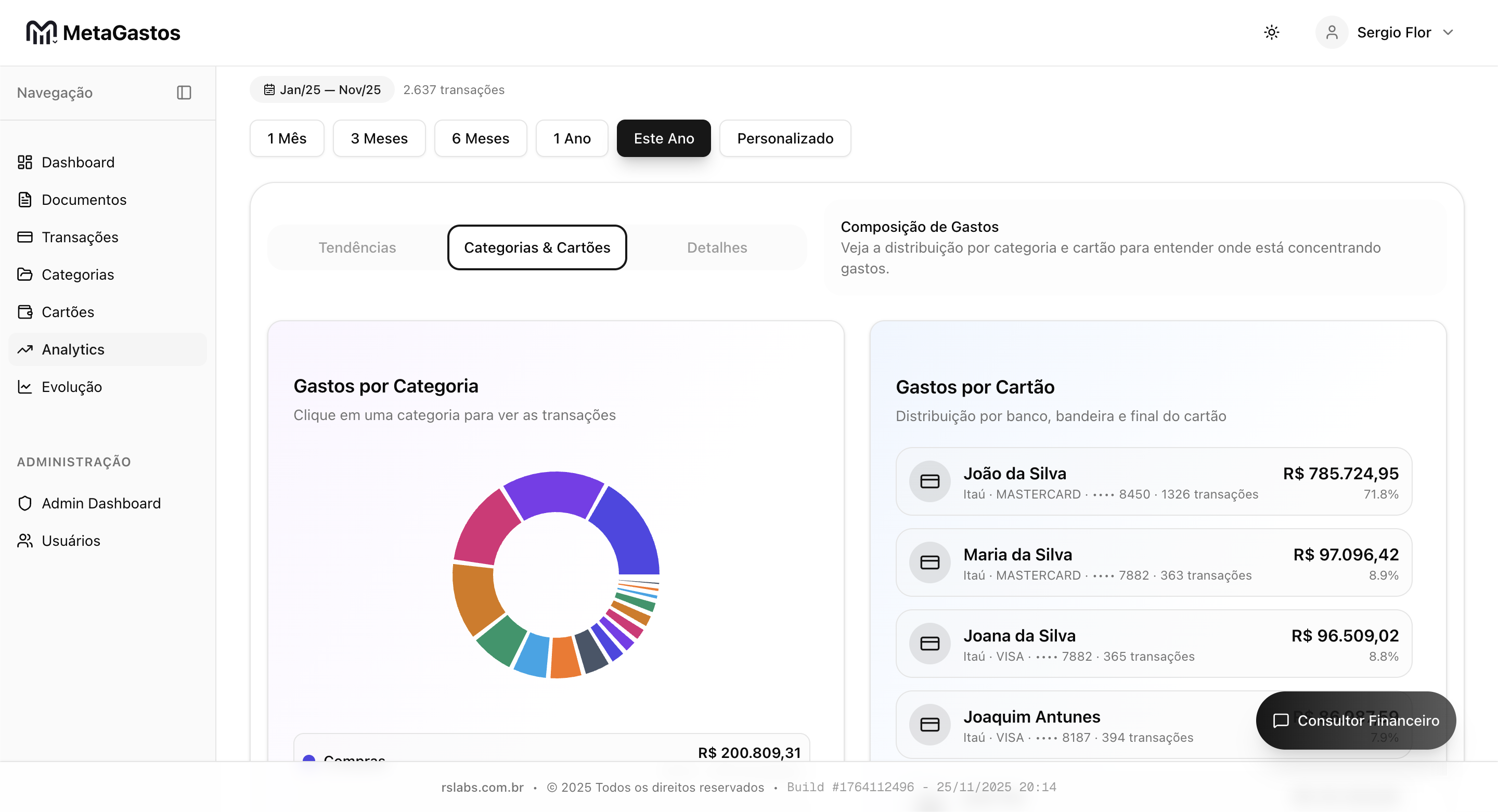
Task: Open Usuários people icon
Action: [x=24, y=541]
